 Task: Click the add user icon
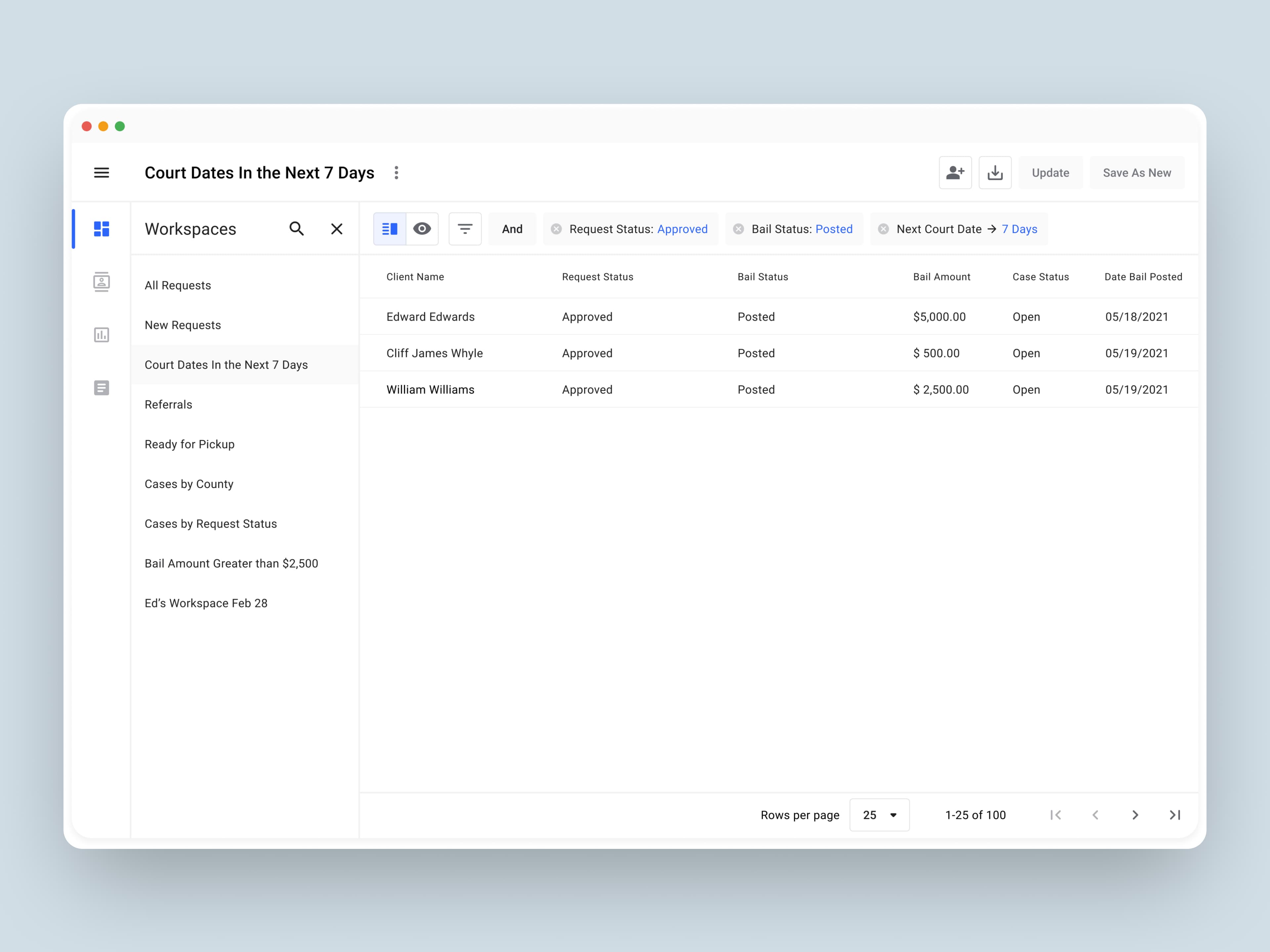tap(955, 173)
